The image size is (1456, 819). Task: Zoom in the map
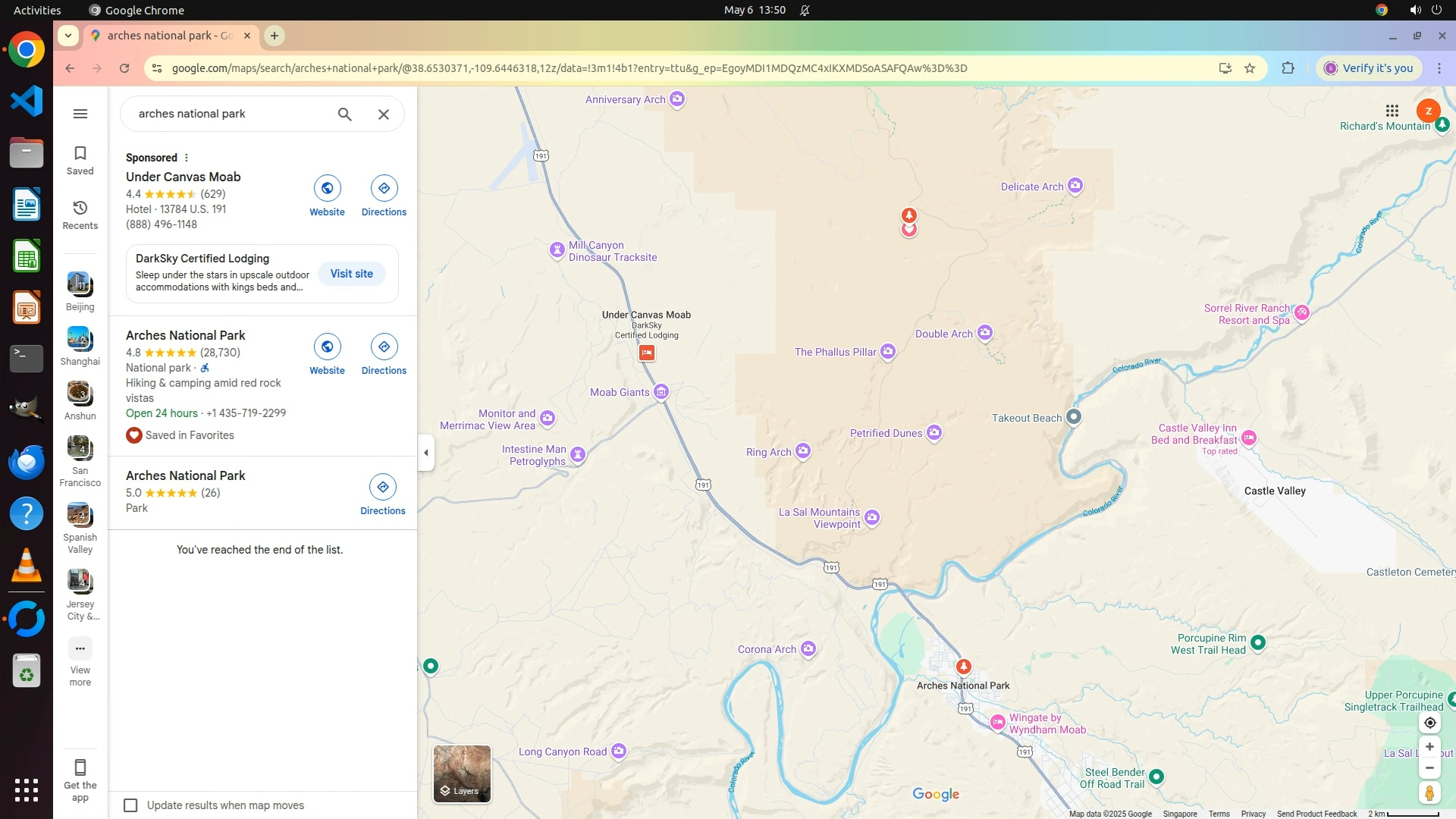click(x=1429, y=747)
